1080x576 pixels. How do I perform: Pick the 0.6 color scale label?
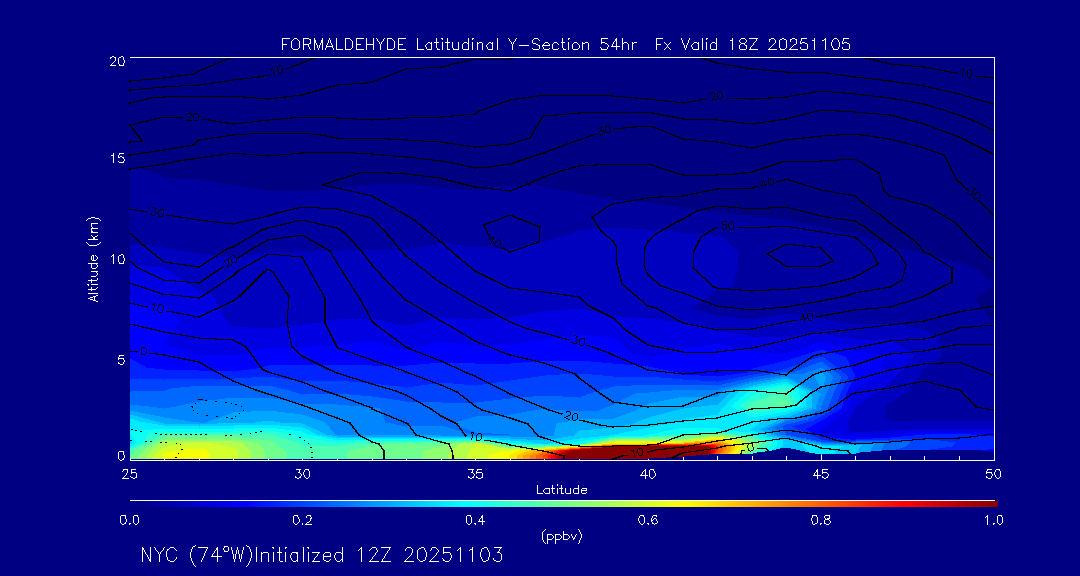648,520
